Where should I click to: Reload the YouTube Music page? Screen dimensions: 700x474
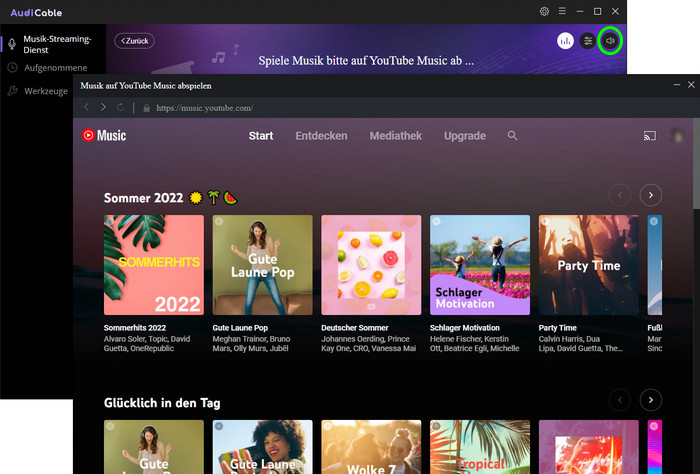pyautogui.click(x=120, y=108)
